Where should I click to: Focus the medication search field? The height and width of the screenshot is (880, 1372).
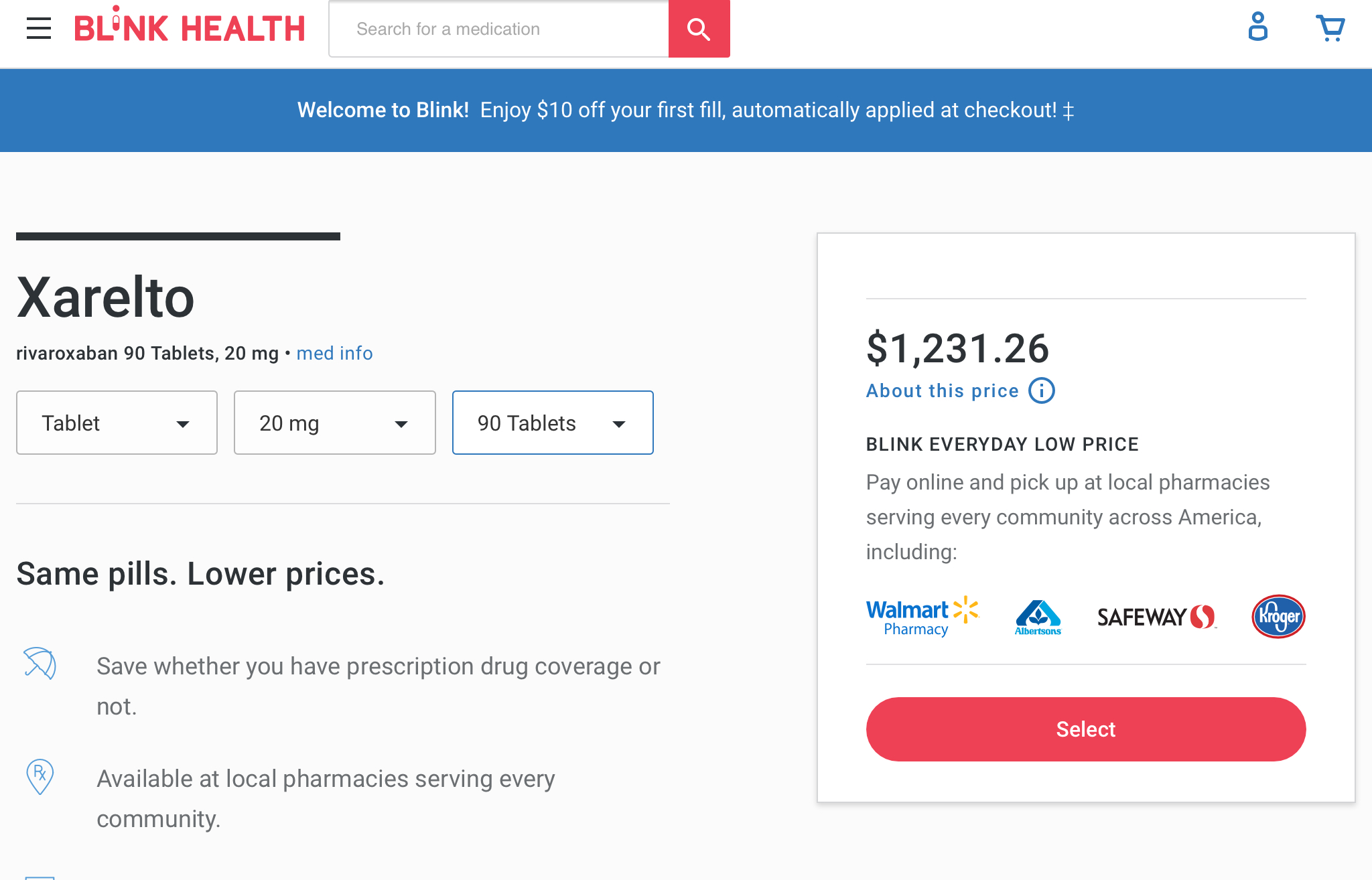pyautogui.click(x=498, y=29)
